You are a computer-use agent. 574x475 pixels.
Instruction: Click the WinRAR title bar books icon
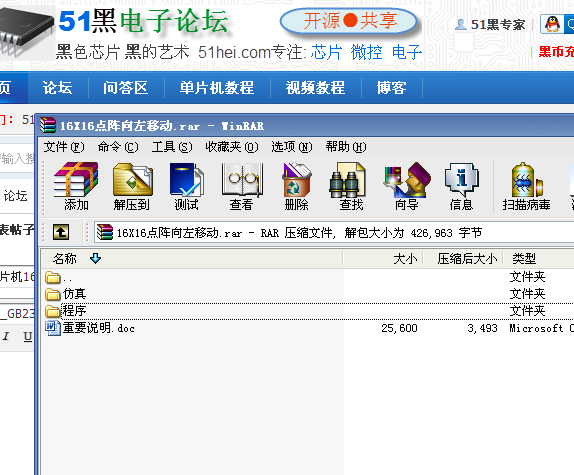(x=48, y=125)
